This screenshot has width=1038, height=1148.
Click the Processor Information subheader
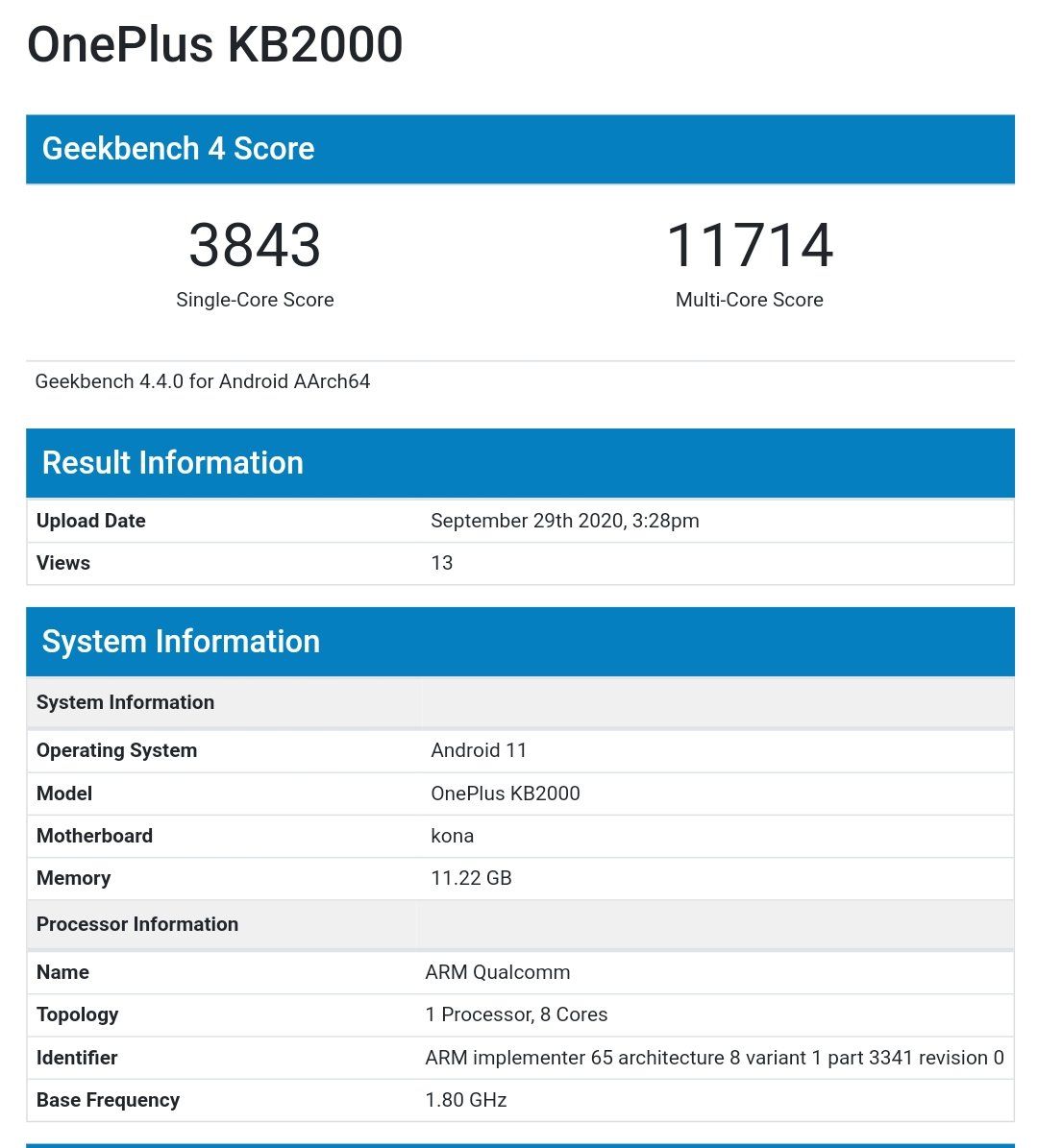pyautogui.click(x=137, y=924)
